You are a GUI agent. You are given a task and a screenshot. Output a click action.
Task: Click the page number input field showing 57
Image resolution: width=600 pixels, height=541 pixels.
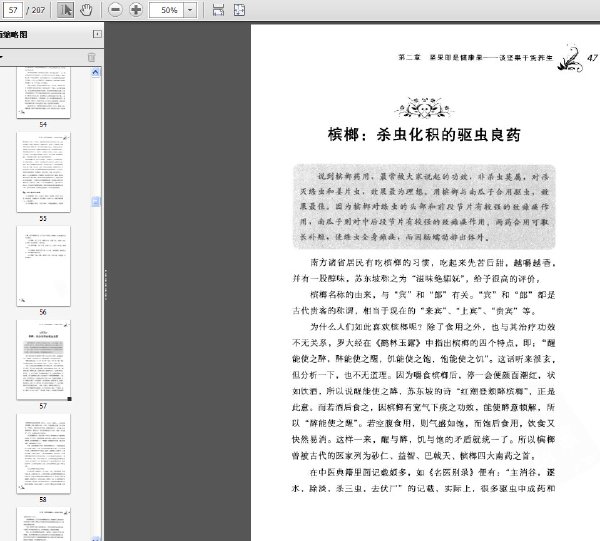(x=13, y=10)
